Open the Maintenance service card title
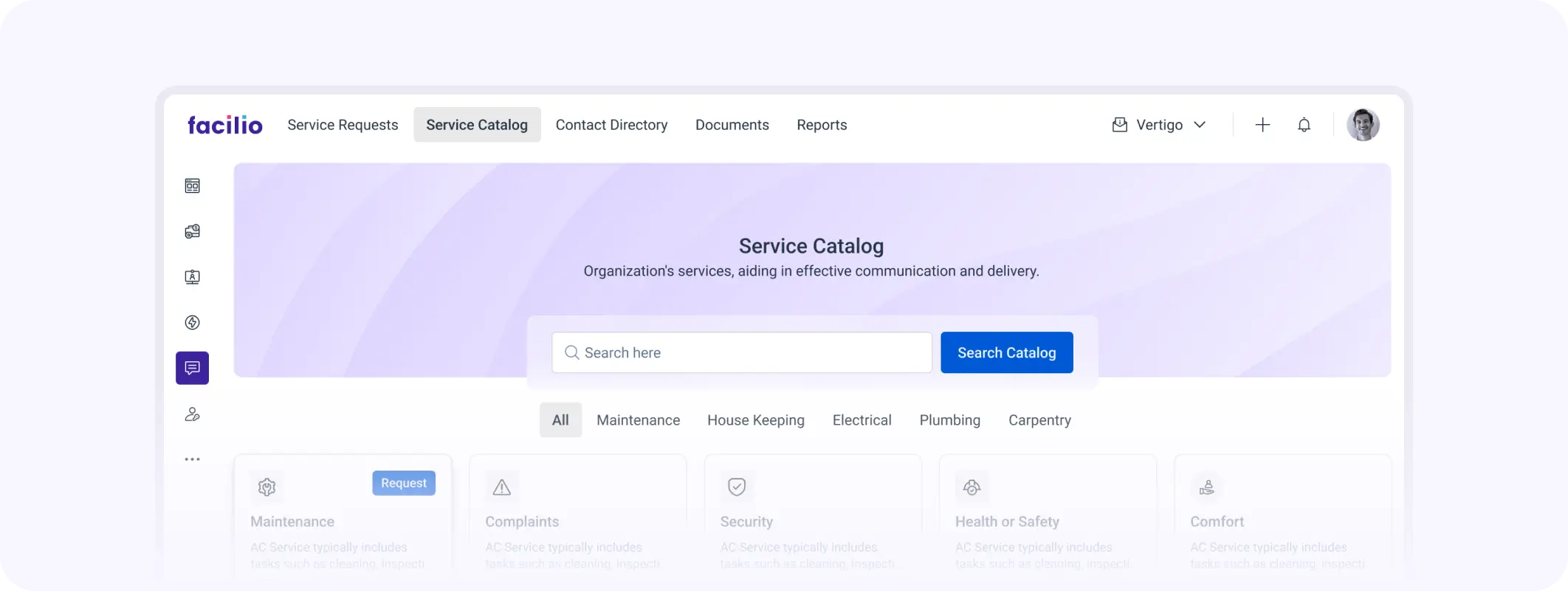This screenshot has height=591, width=1568. click(292, 522)
